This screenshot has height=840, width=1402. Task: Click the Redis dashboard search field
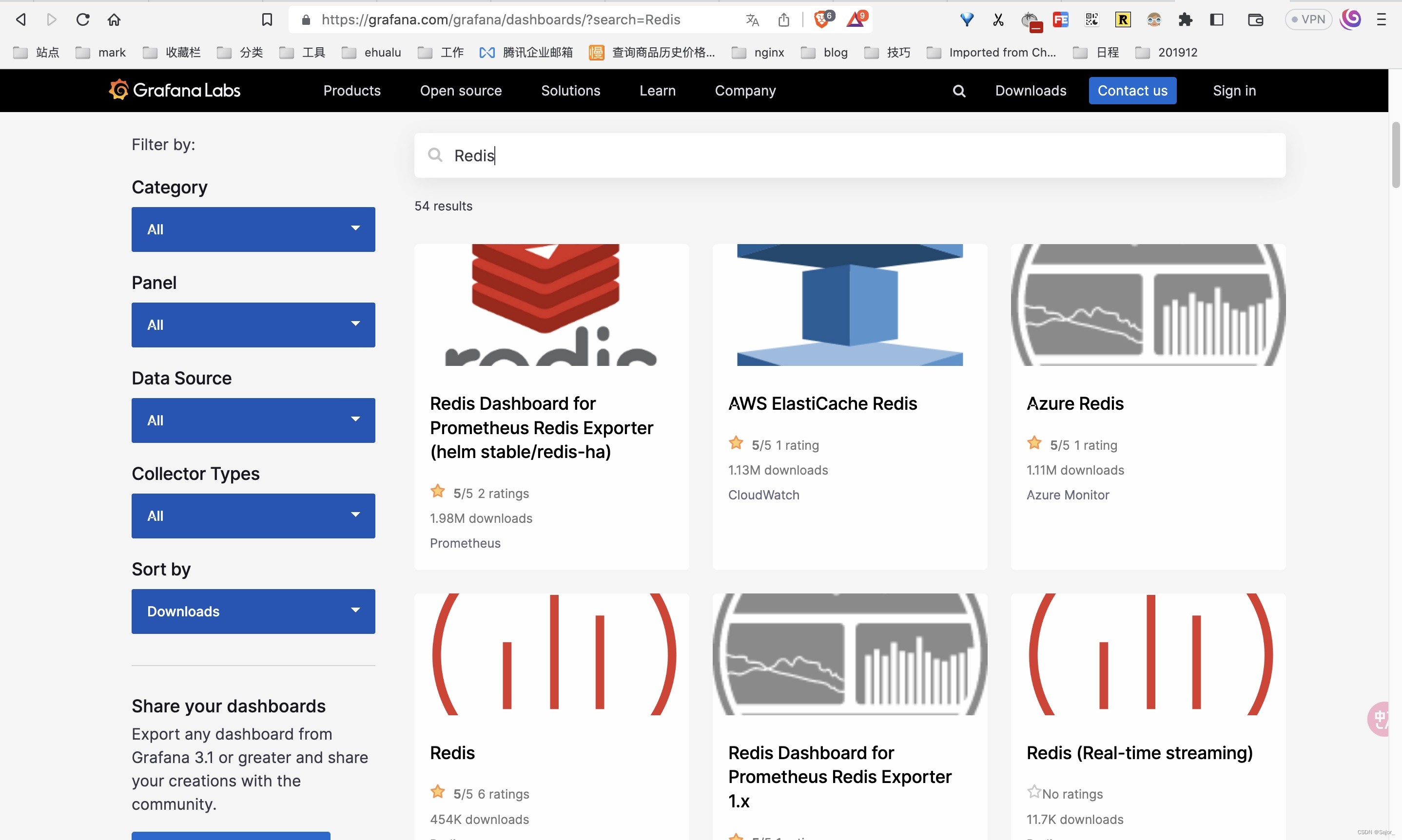coord(849,155)
